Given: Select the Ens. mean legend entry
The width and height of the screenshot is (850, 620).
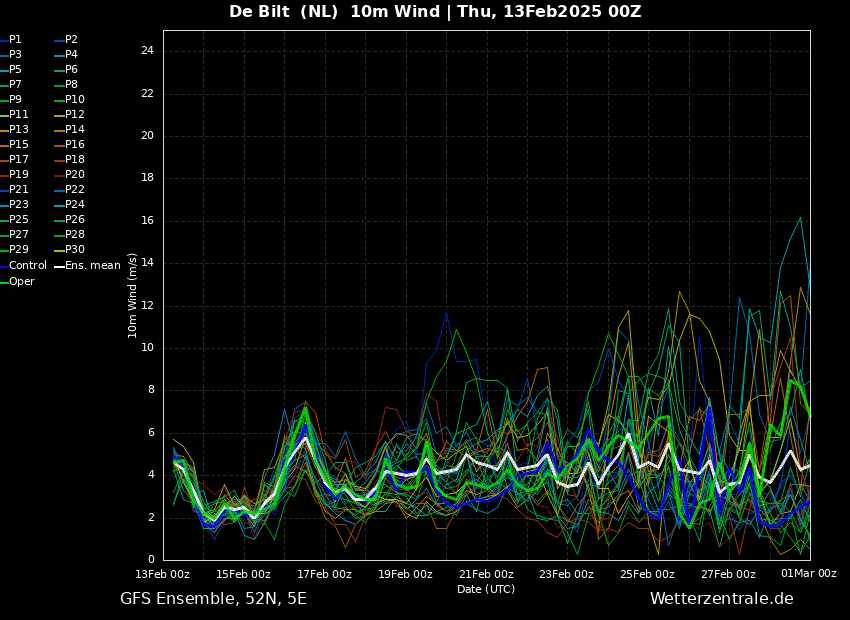Looking at the screenshot, I should click(x=88, y=266).
